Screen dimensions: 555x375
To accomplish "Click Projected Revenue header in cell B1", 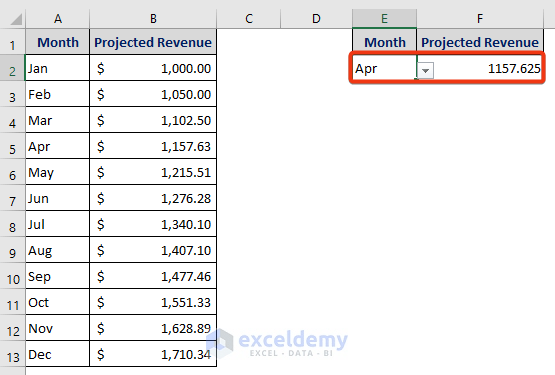I will 153,42.
